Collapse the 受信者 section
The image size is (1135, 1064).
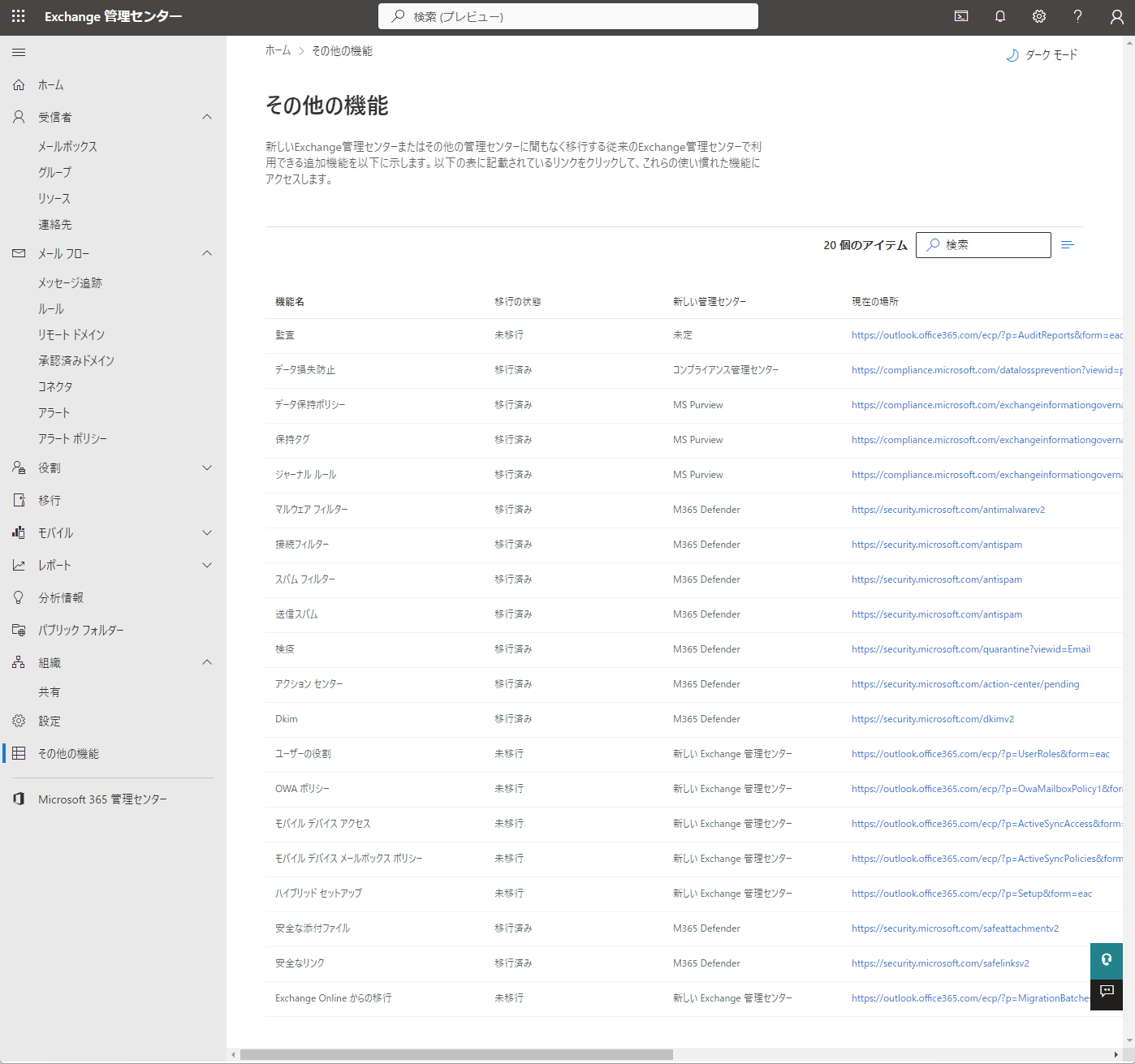click(207, 117)
